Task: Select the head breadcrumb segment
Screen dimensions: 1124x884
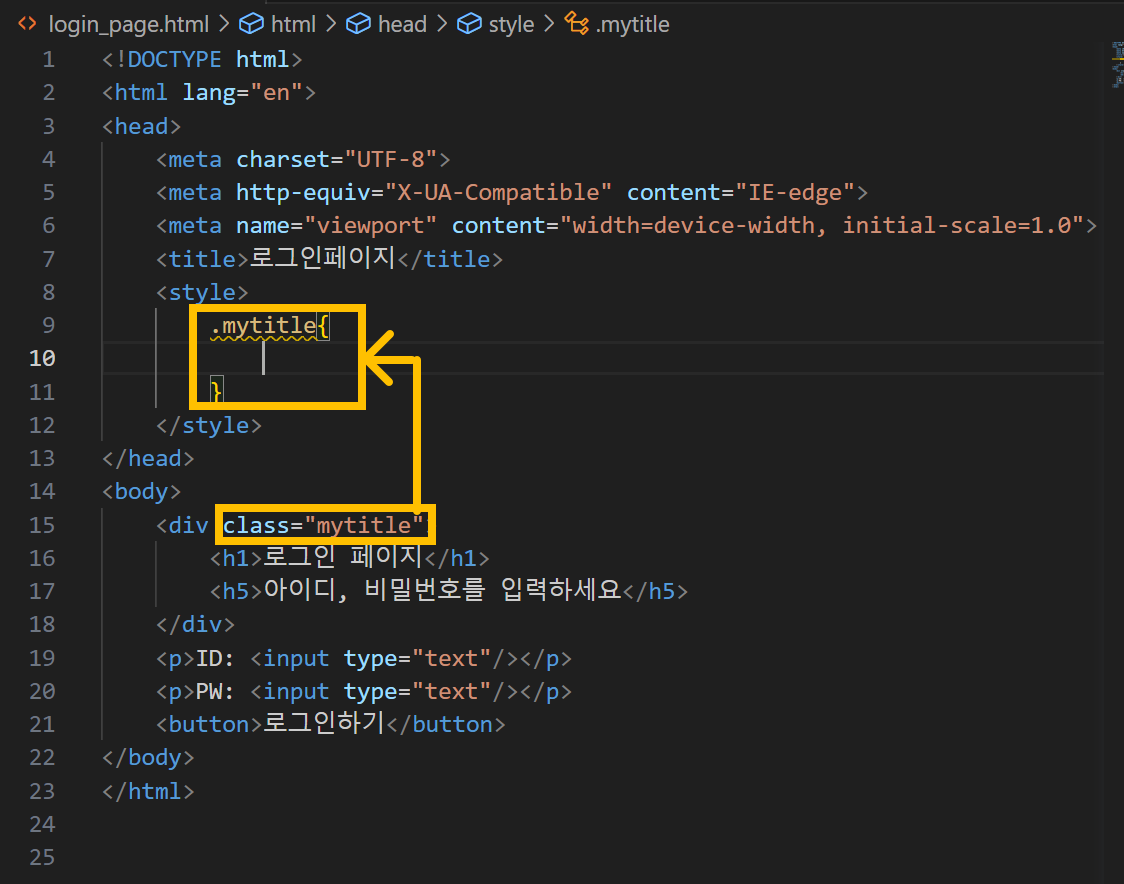Action: (402, 24)
